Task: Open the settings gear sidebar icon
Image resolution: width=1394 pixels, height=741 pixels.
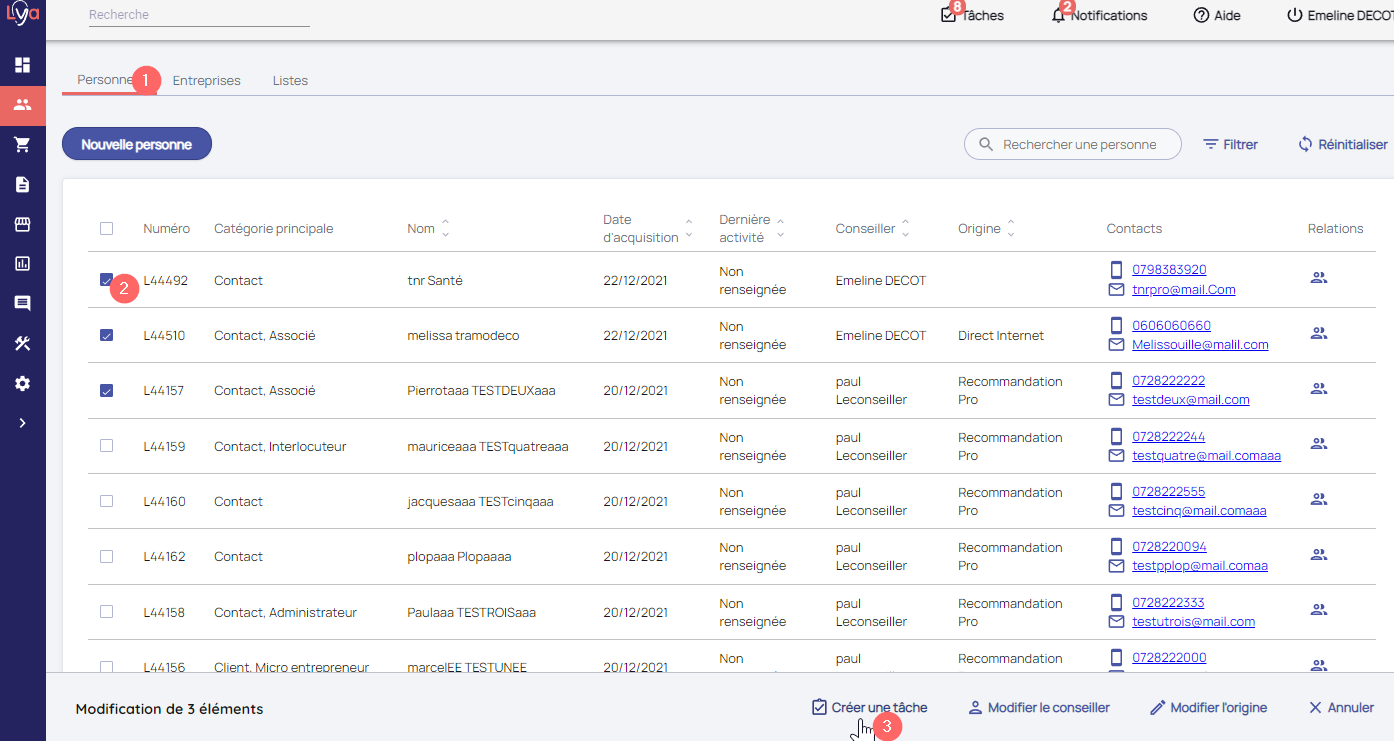Action: (22, 384)
